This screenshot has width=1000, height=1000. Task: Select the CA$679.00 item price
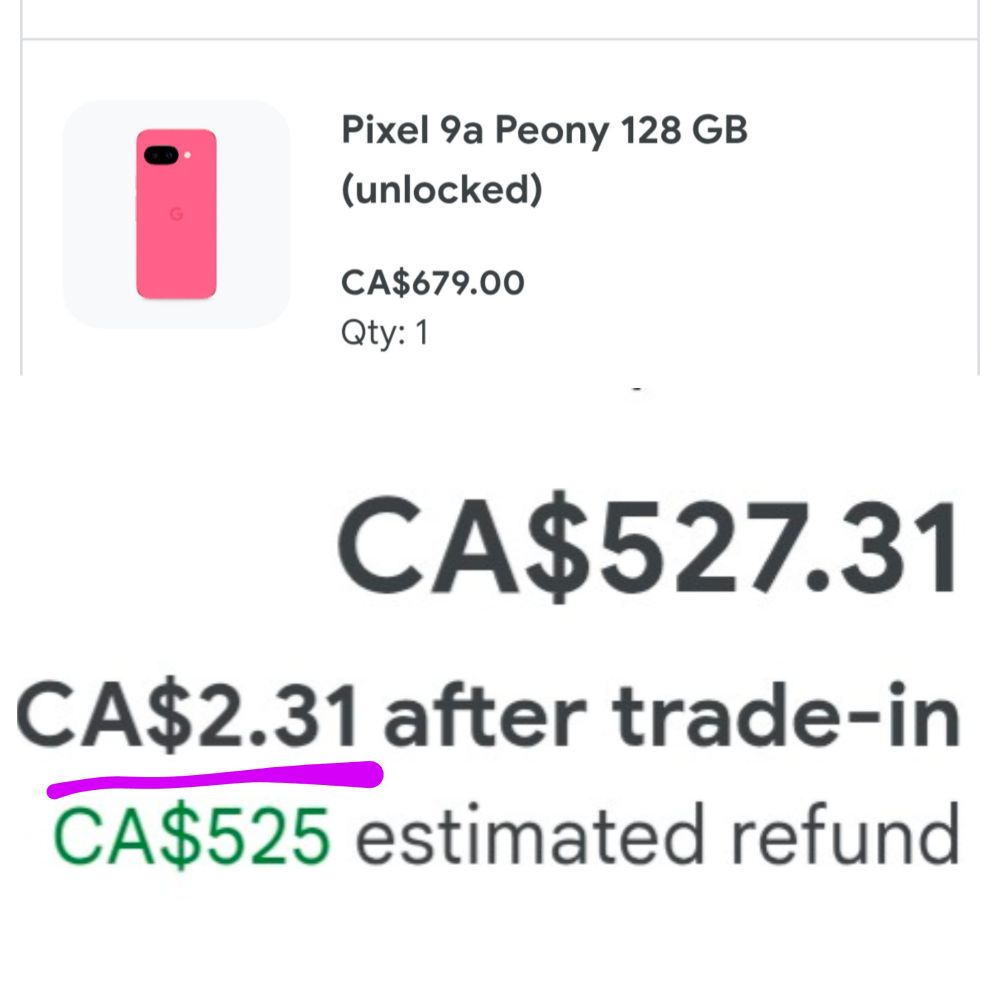[432, 283]
